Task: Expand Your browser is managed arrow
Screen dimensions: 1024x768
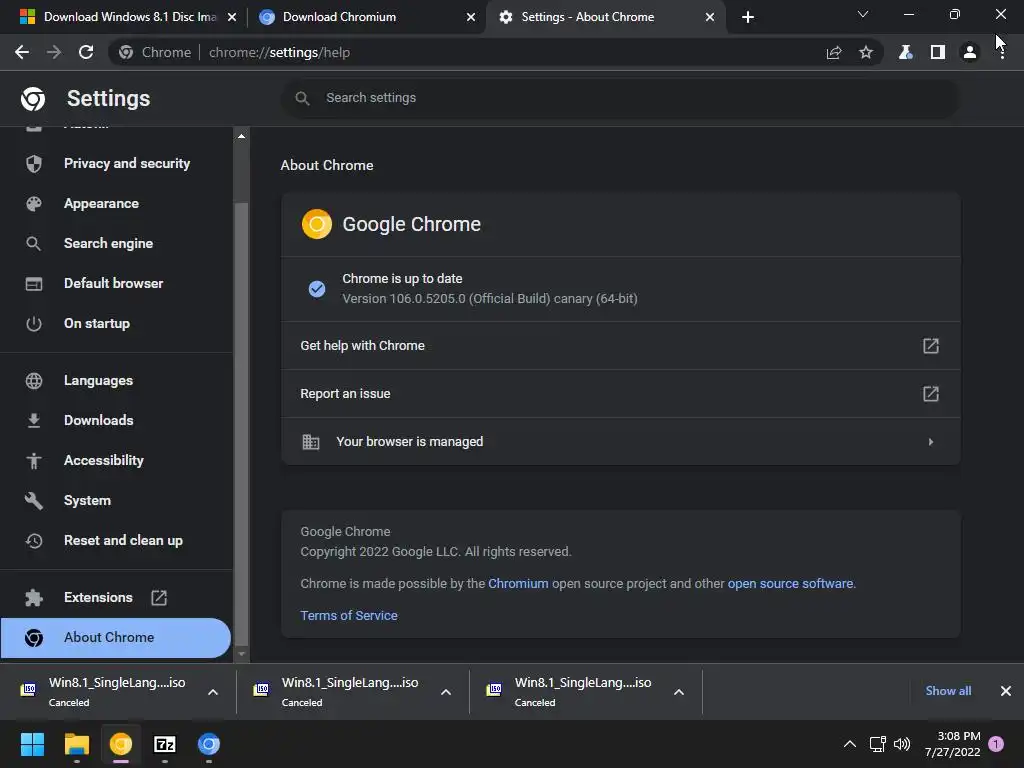Action: 931,442
